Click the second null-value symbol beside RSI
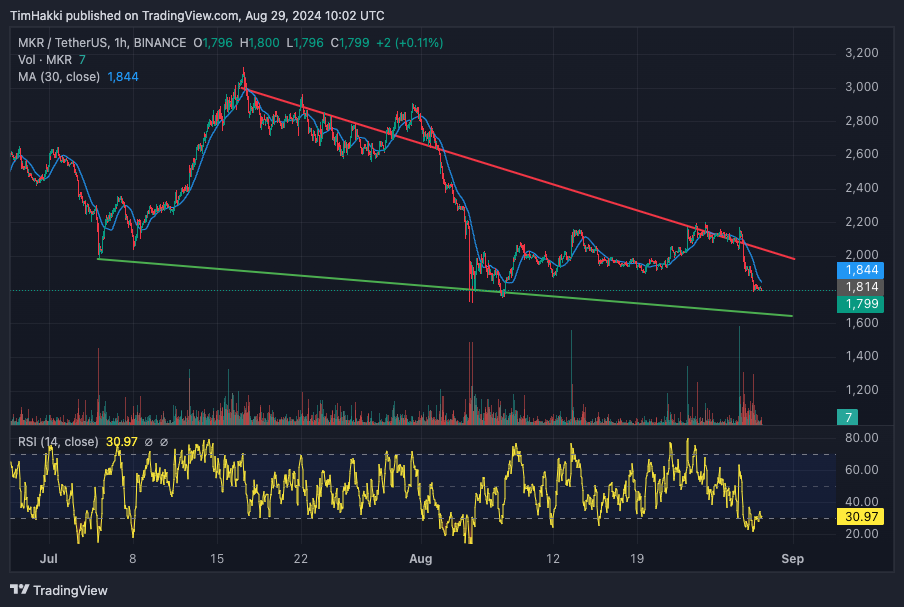Viewport: 904px width, 607px height. 163,442
